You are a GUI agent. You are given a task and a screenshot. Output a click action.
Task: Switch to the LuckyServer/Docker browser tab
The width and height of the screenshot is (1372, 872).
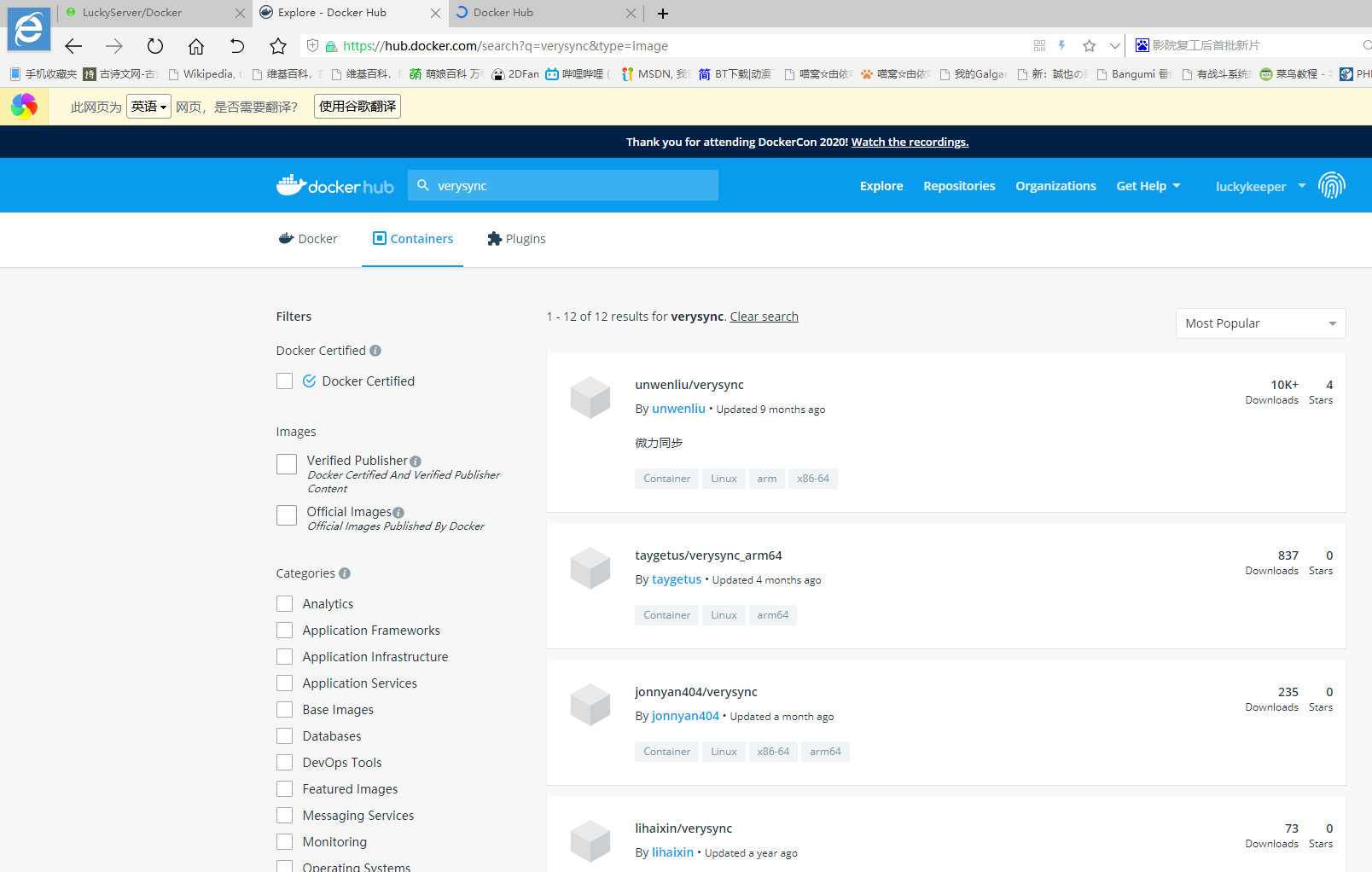coord(132,13)
